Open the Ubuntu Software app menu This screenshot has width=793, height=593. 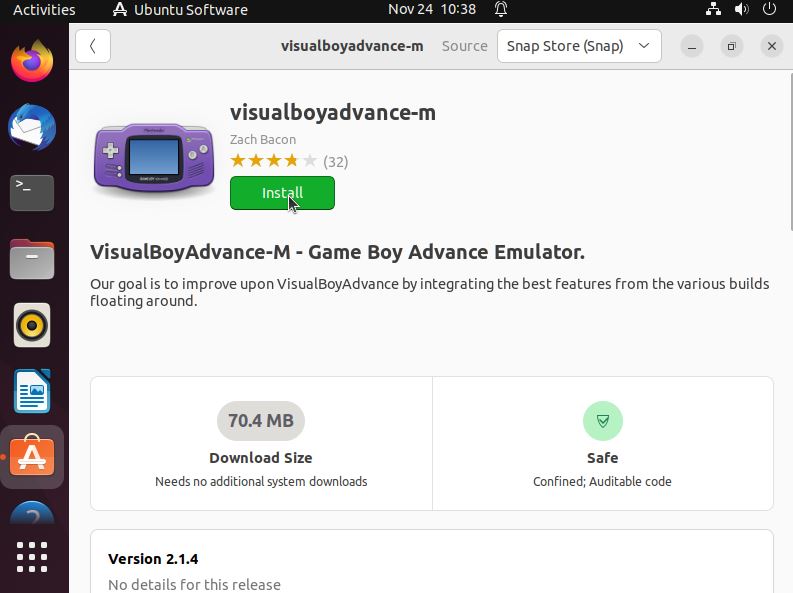180,10
